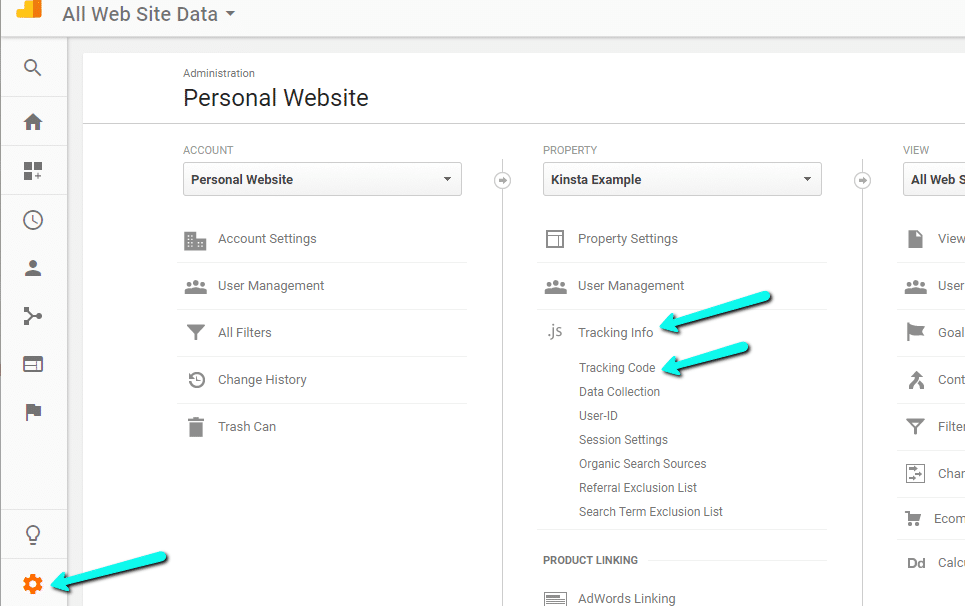Open Behavior icon in sidebar

[33, 364]
